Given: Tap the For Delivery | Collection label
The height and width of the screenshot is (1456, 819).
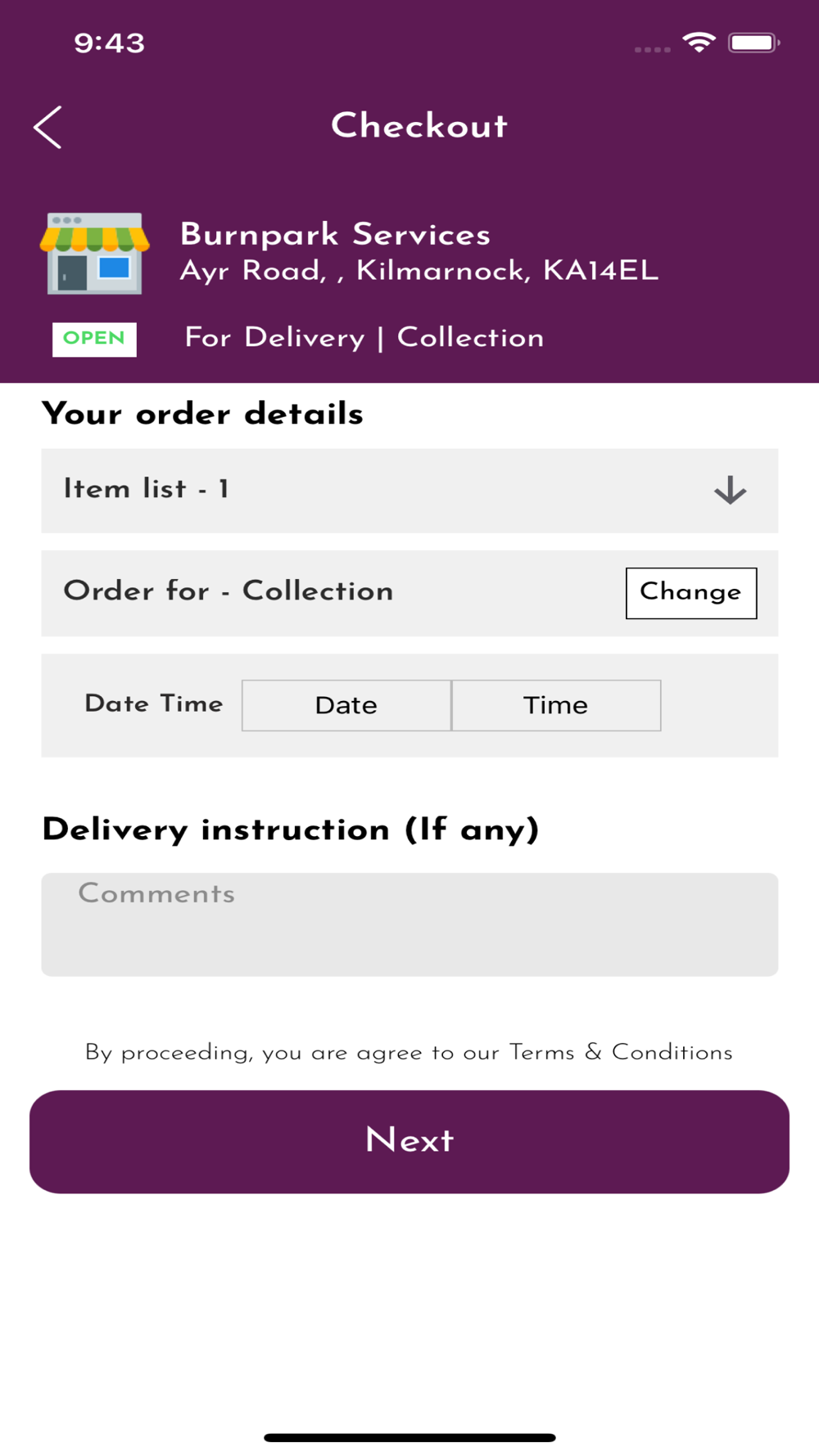Looking at the screenshot, I should click(x=364, y=337).
